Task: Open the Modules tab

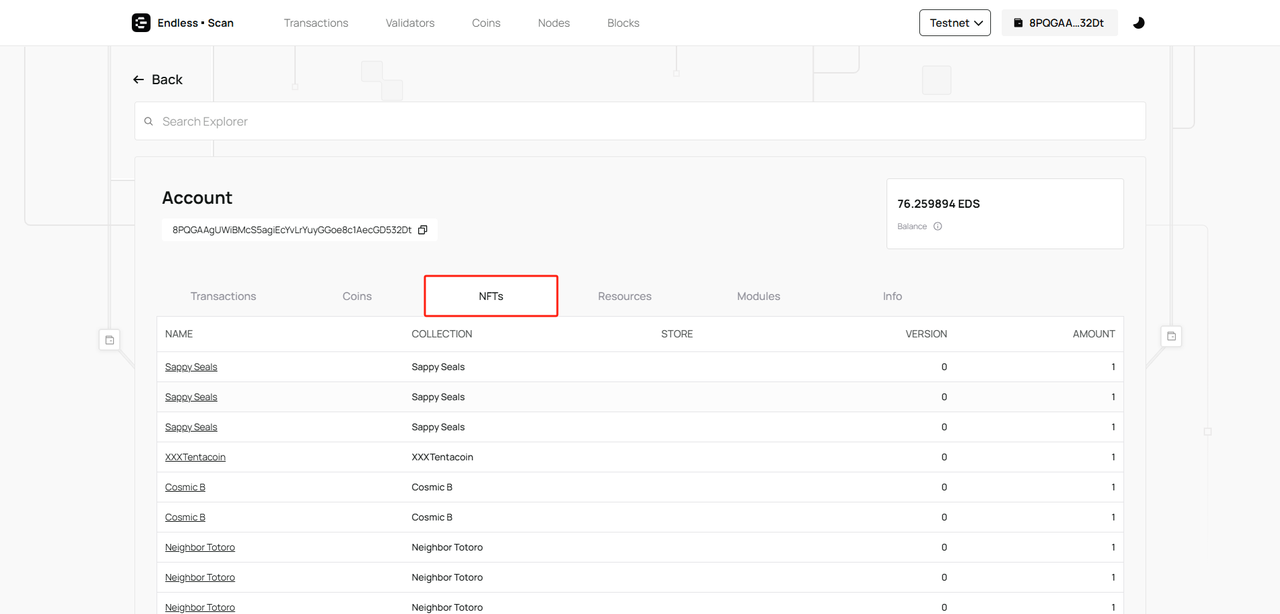Action: click(758, 296)
